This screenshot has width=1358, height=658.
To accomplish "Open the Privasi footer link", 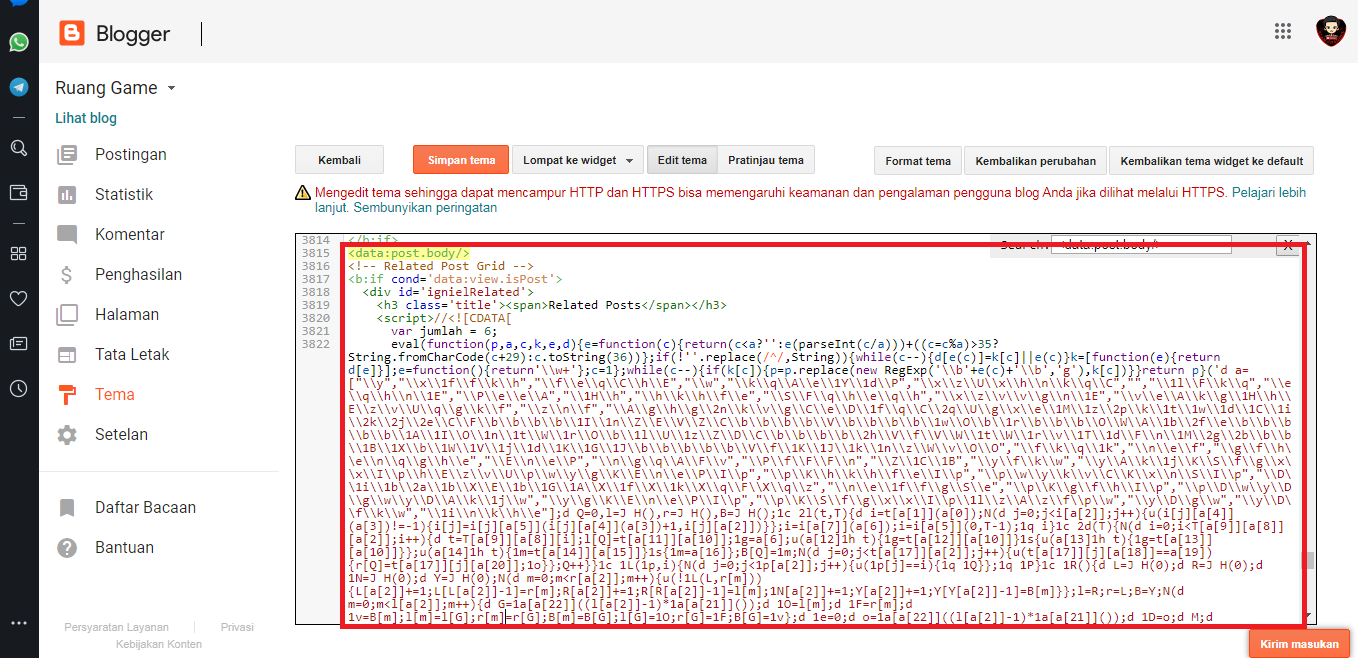I will (x=237, y=627).
